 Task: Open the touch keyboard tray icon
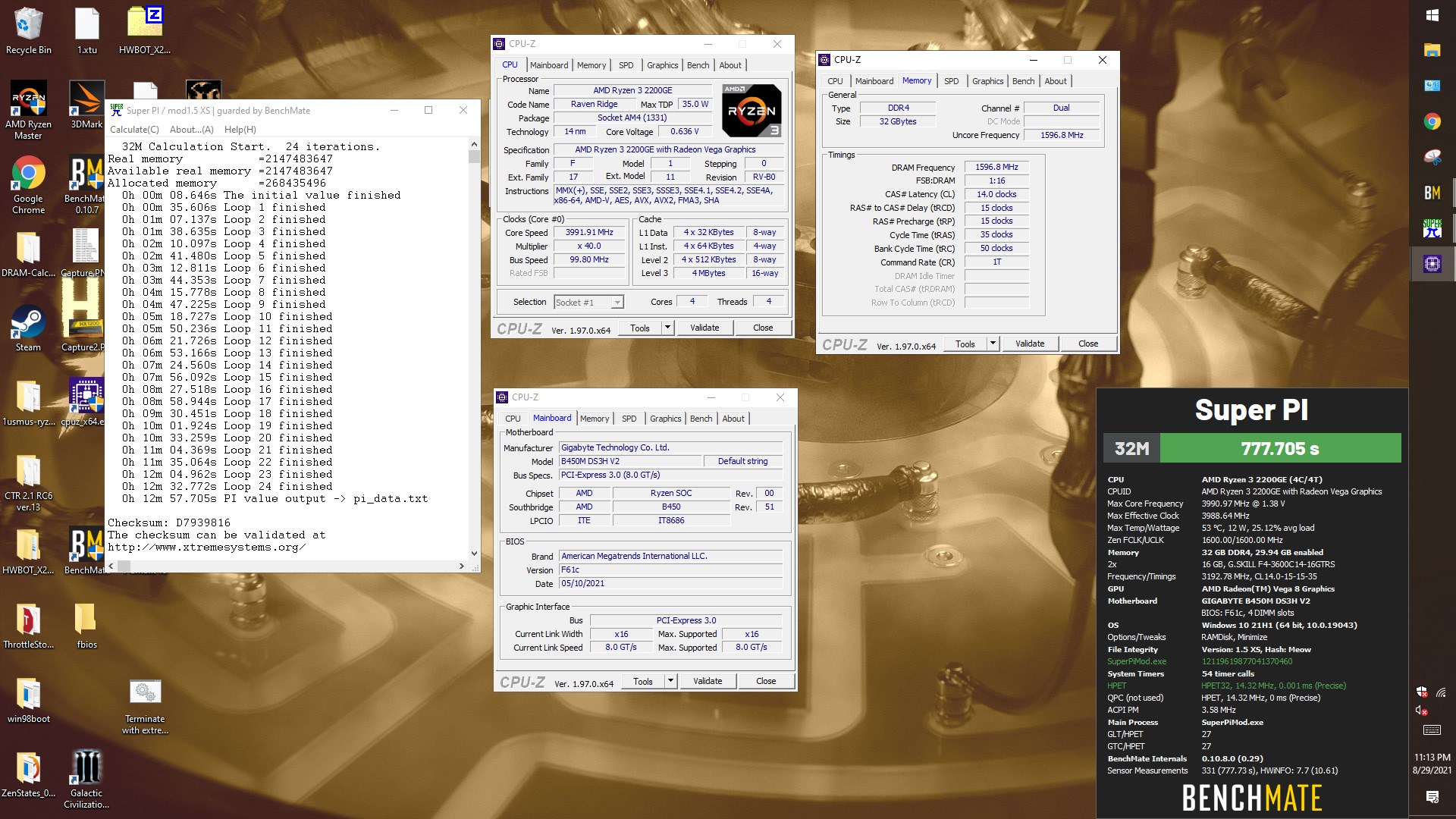(x=1432, y=730)
